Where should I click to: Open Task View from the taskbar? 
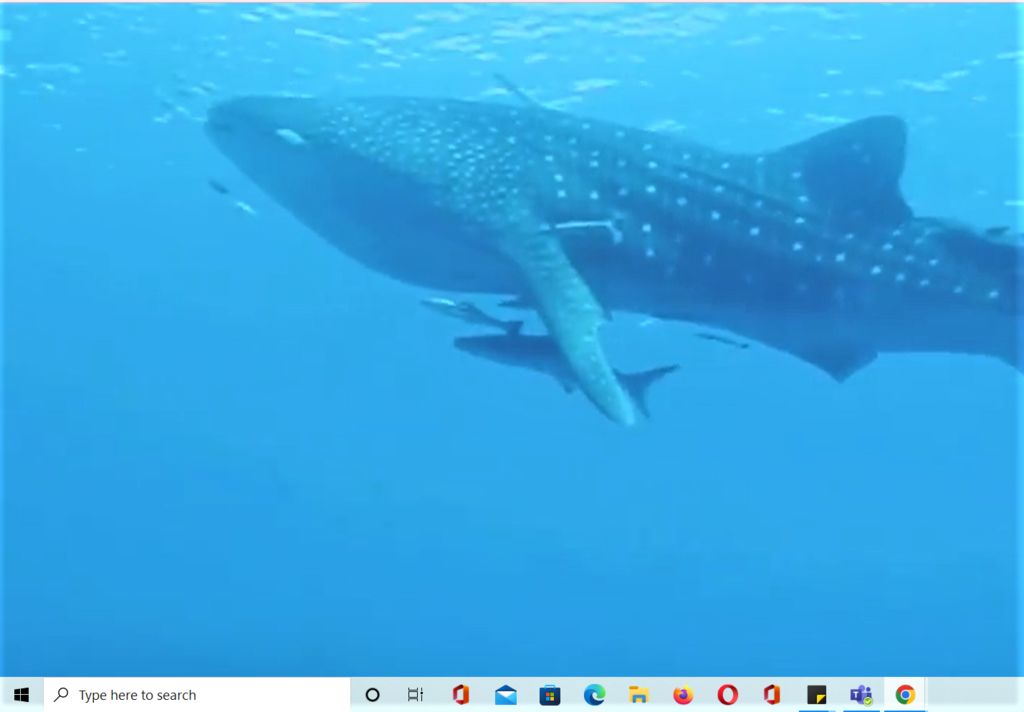click(x=415, y=694)
